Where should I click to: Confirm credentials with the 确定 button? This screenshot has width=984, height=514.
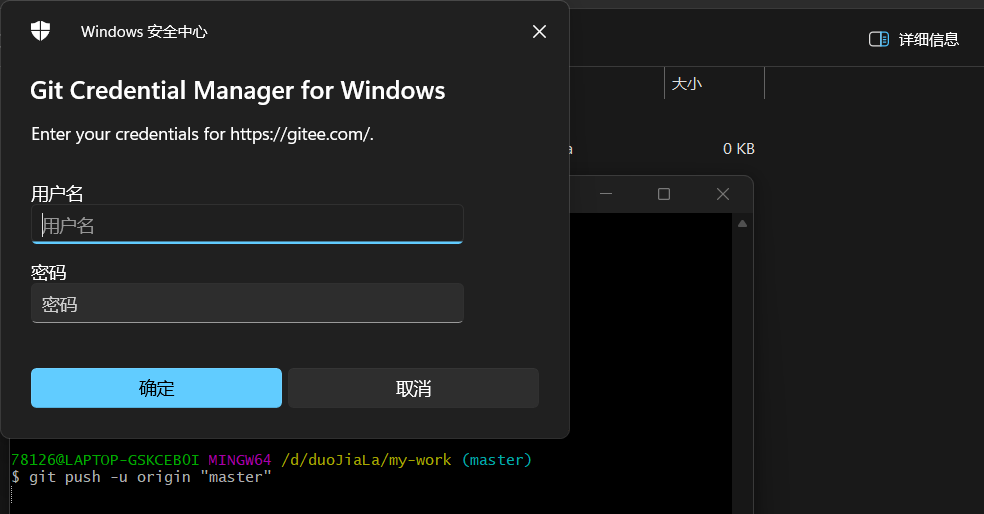[x=156, y=388]
